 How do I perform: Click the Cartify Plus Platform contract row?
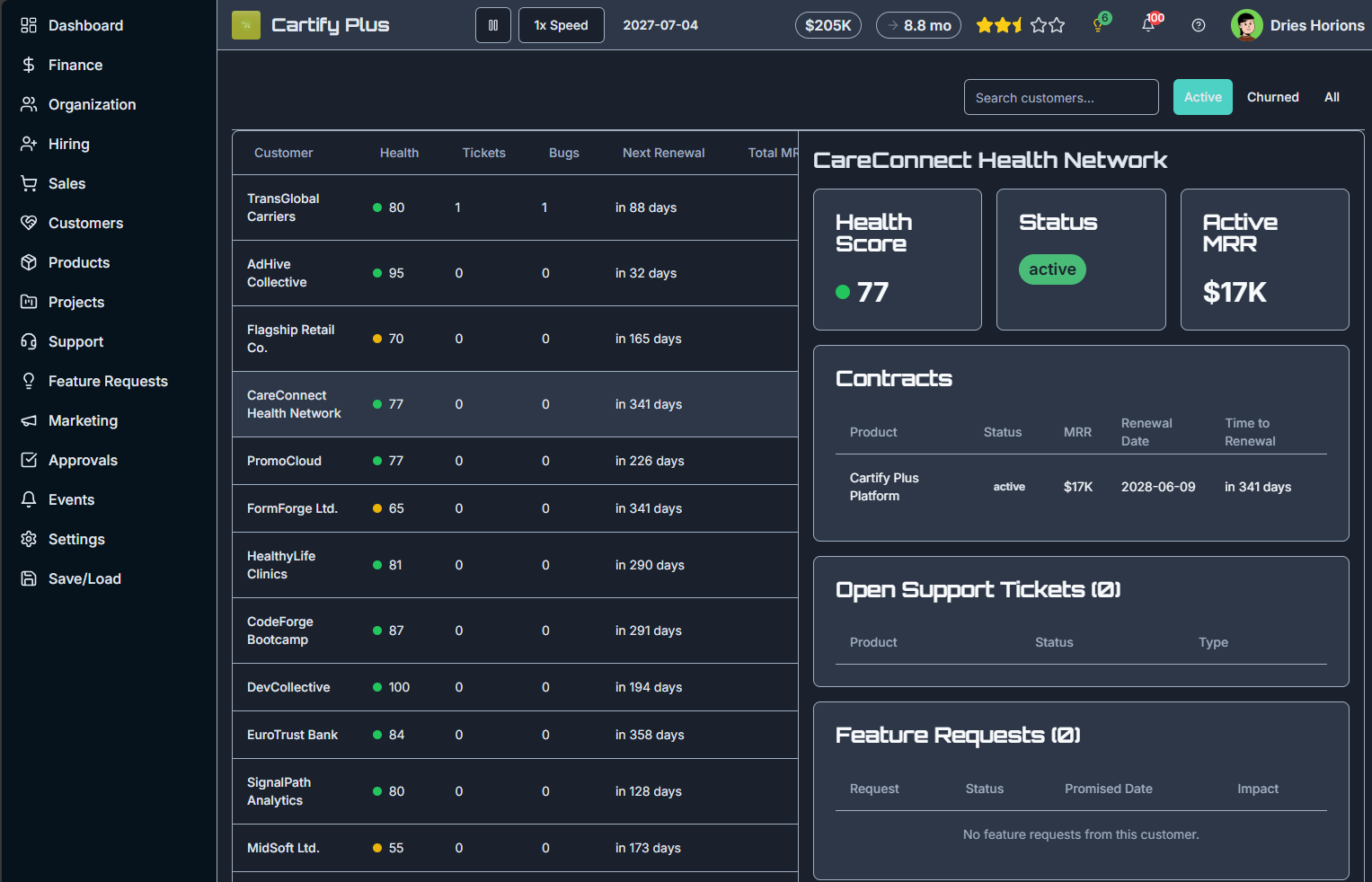point(1081,487)
